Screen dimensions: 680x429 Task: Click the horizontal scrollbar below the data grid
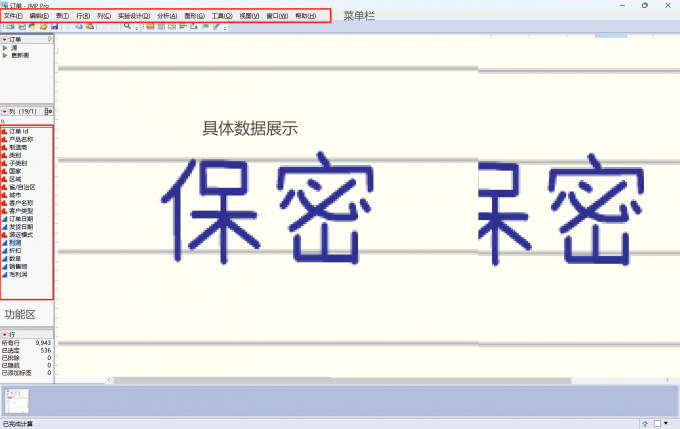pyautogui.click(x=300, y=380)
